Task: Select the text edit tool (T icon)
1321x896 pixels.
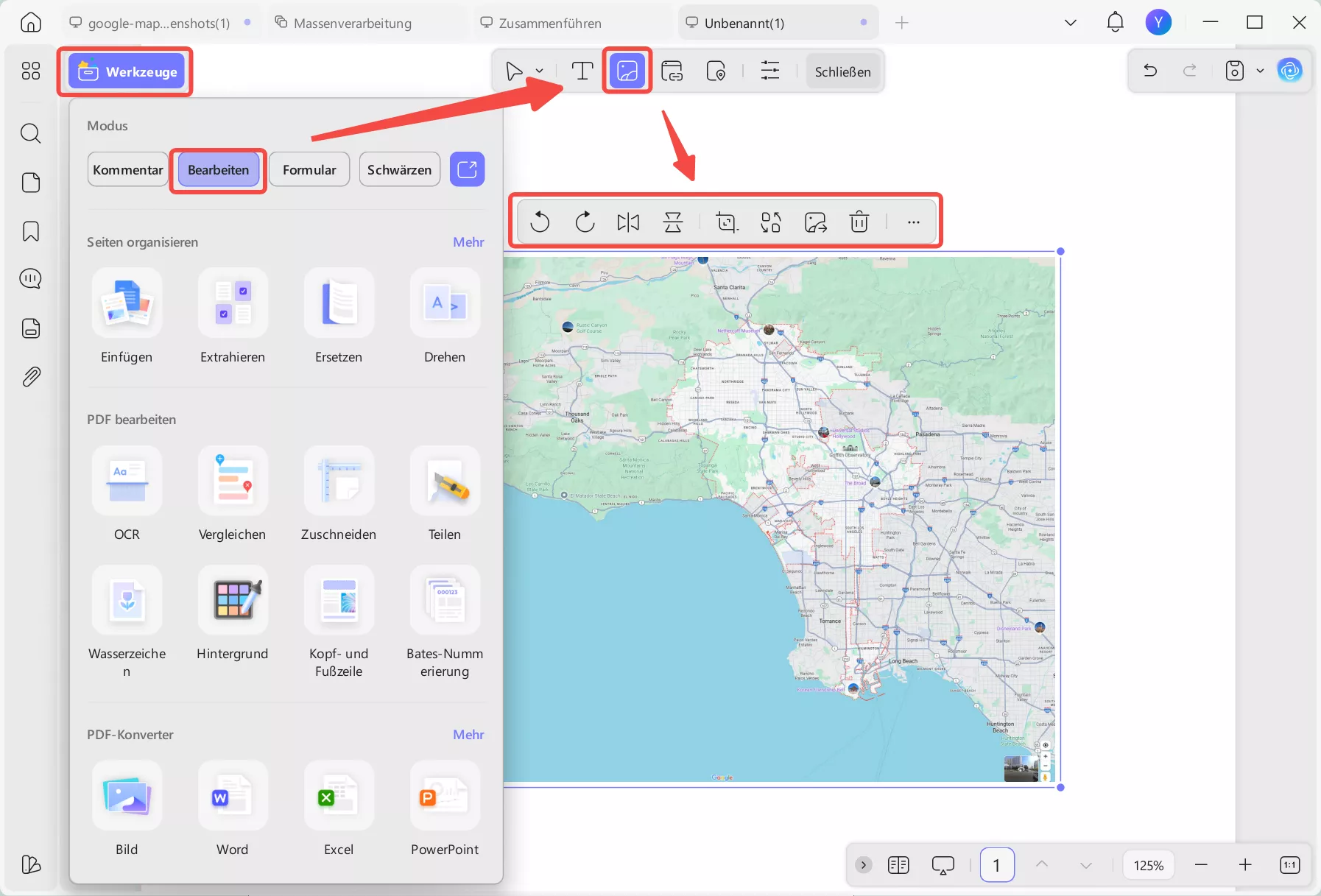Action: [x=582, y=71]
